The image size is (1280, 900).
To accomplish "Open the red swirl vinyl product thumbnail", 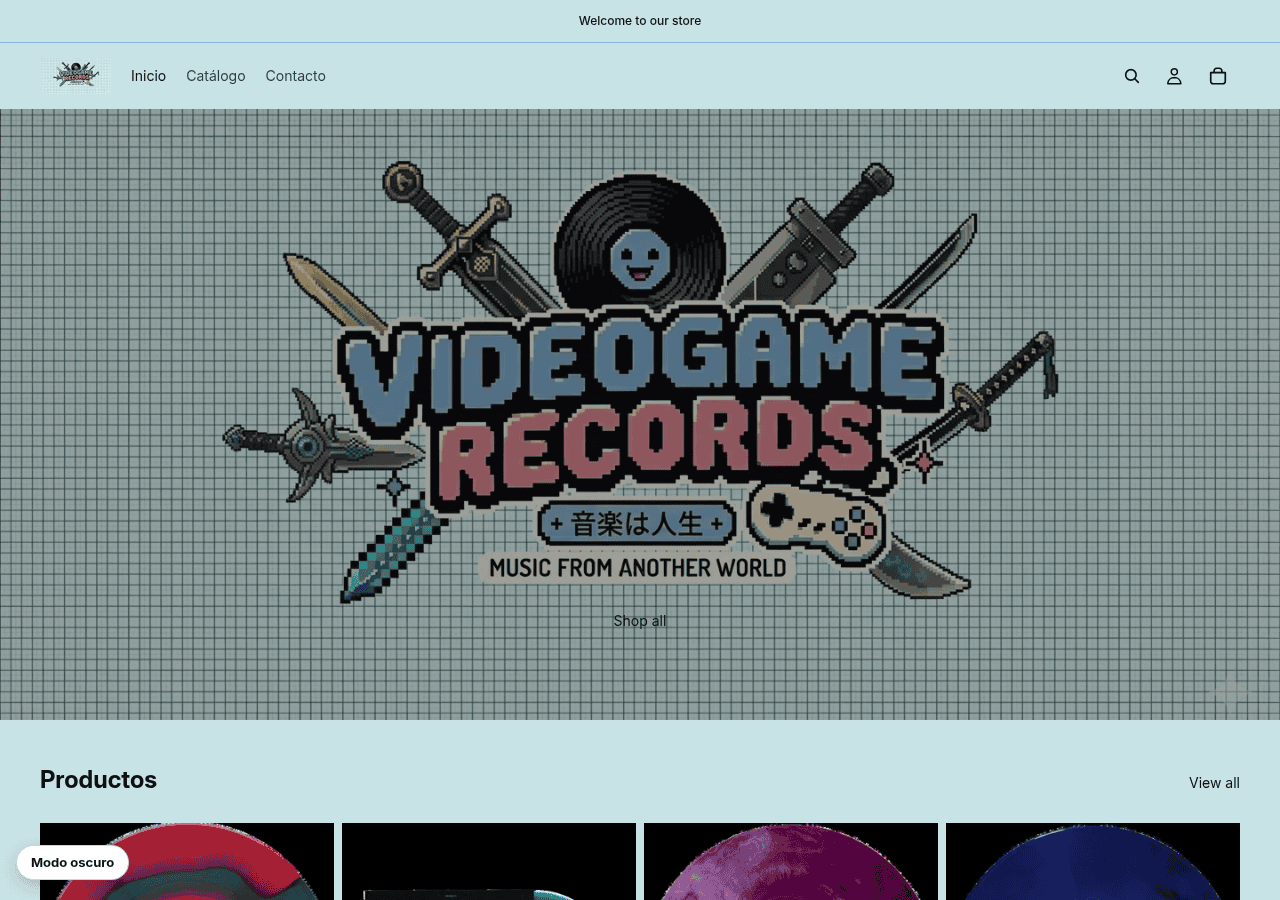I will pos(187,861).
